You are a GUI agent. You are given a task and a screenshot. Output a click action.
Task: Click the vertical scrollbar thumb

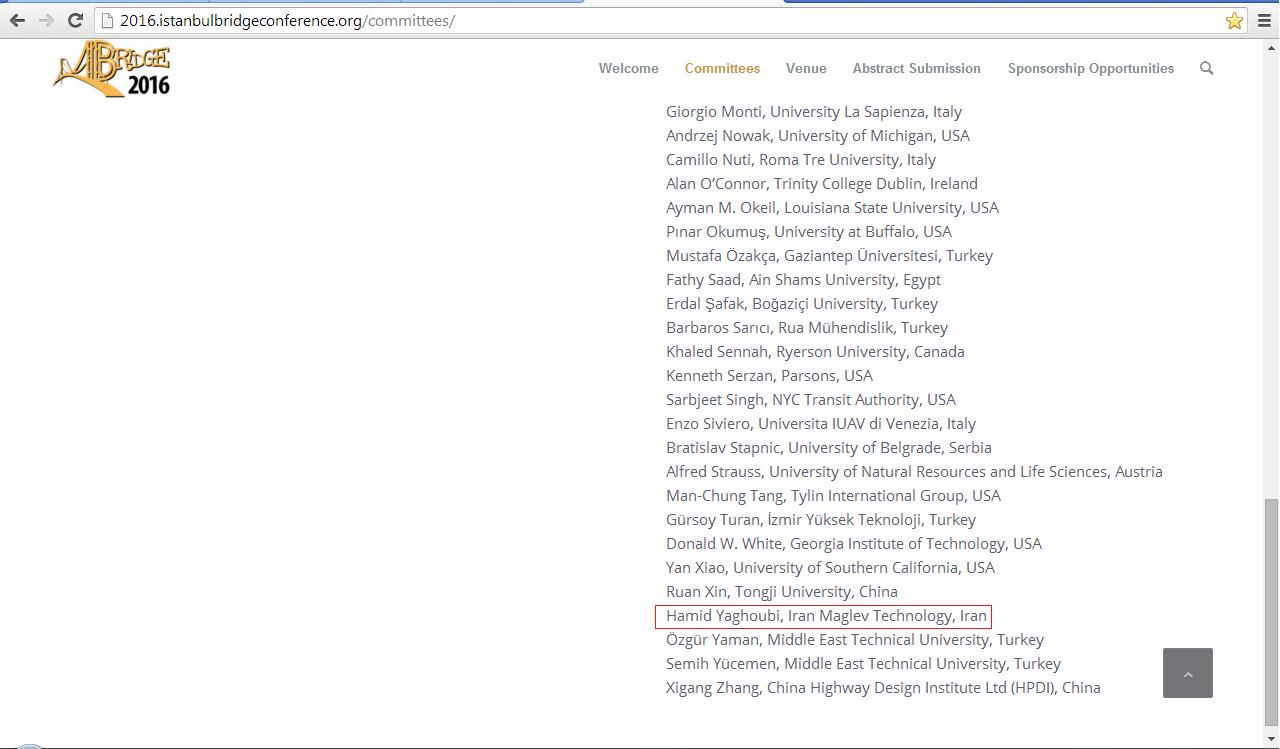1271,608
